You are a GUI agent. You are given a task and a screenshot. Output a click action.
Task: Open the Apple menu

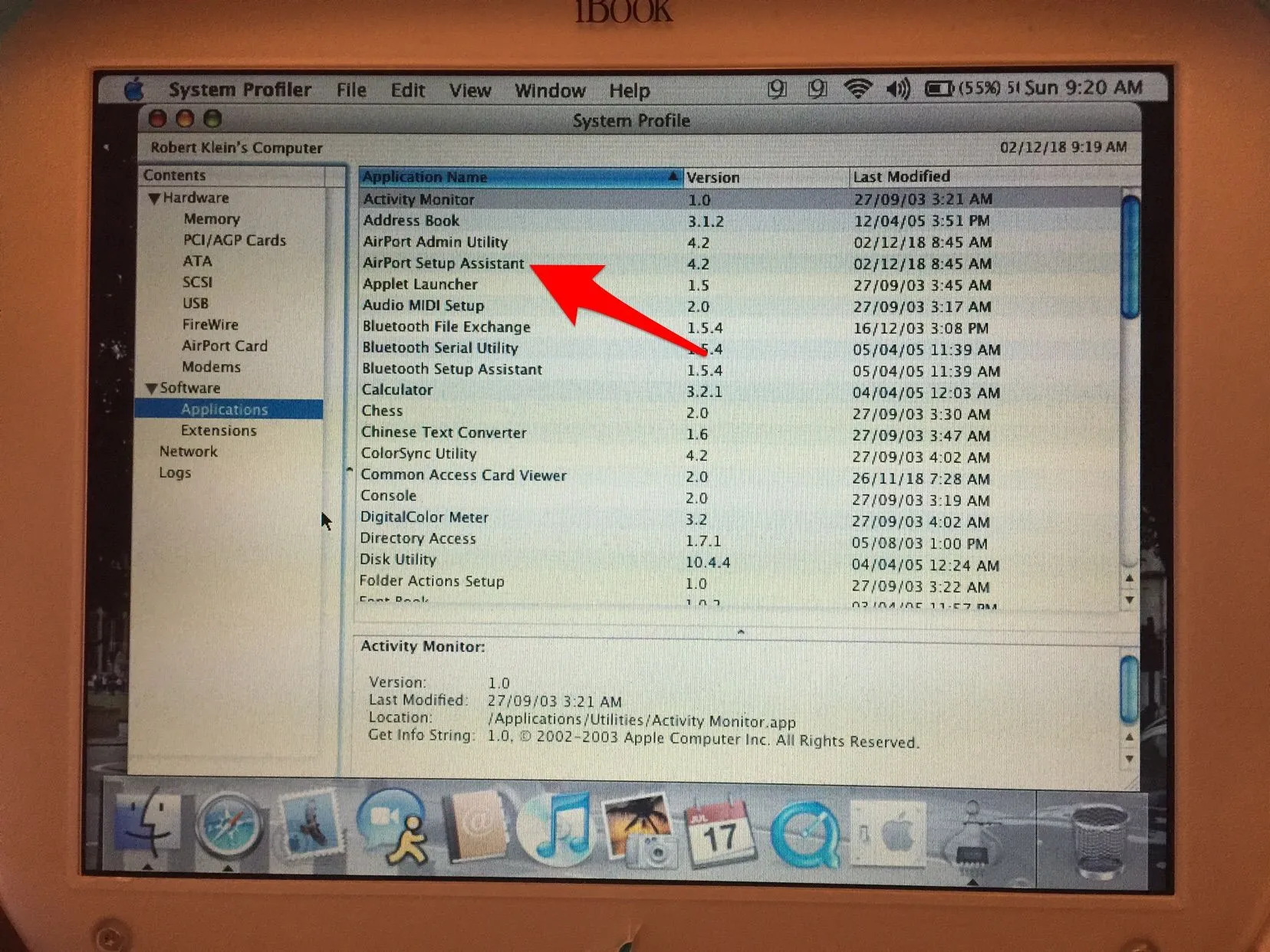[x=135, y=90]
